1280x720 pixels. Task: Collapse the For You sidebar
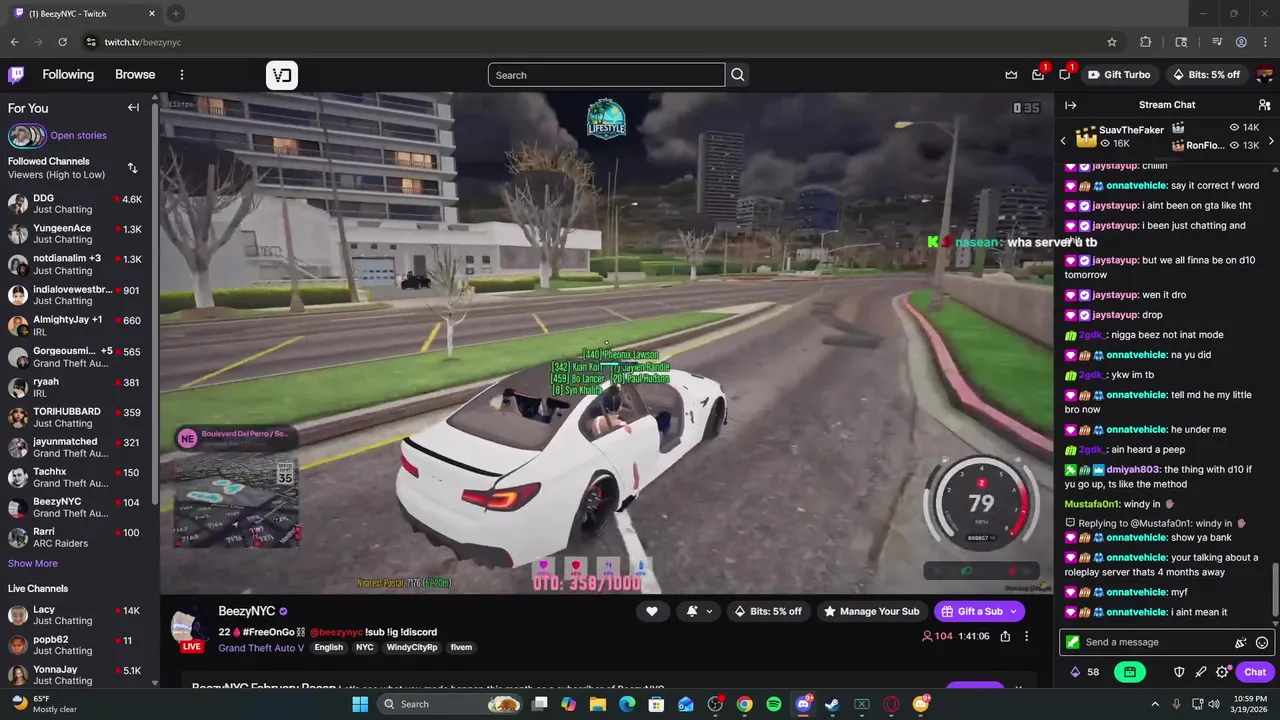tap(133, 108)
